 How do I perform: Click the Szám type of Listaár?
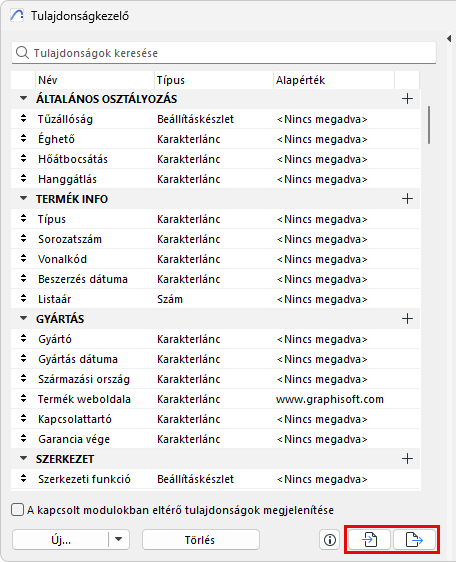click(170, 299)
